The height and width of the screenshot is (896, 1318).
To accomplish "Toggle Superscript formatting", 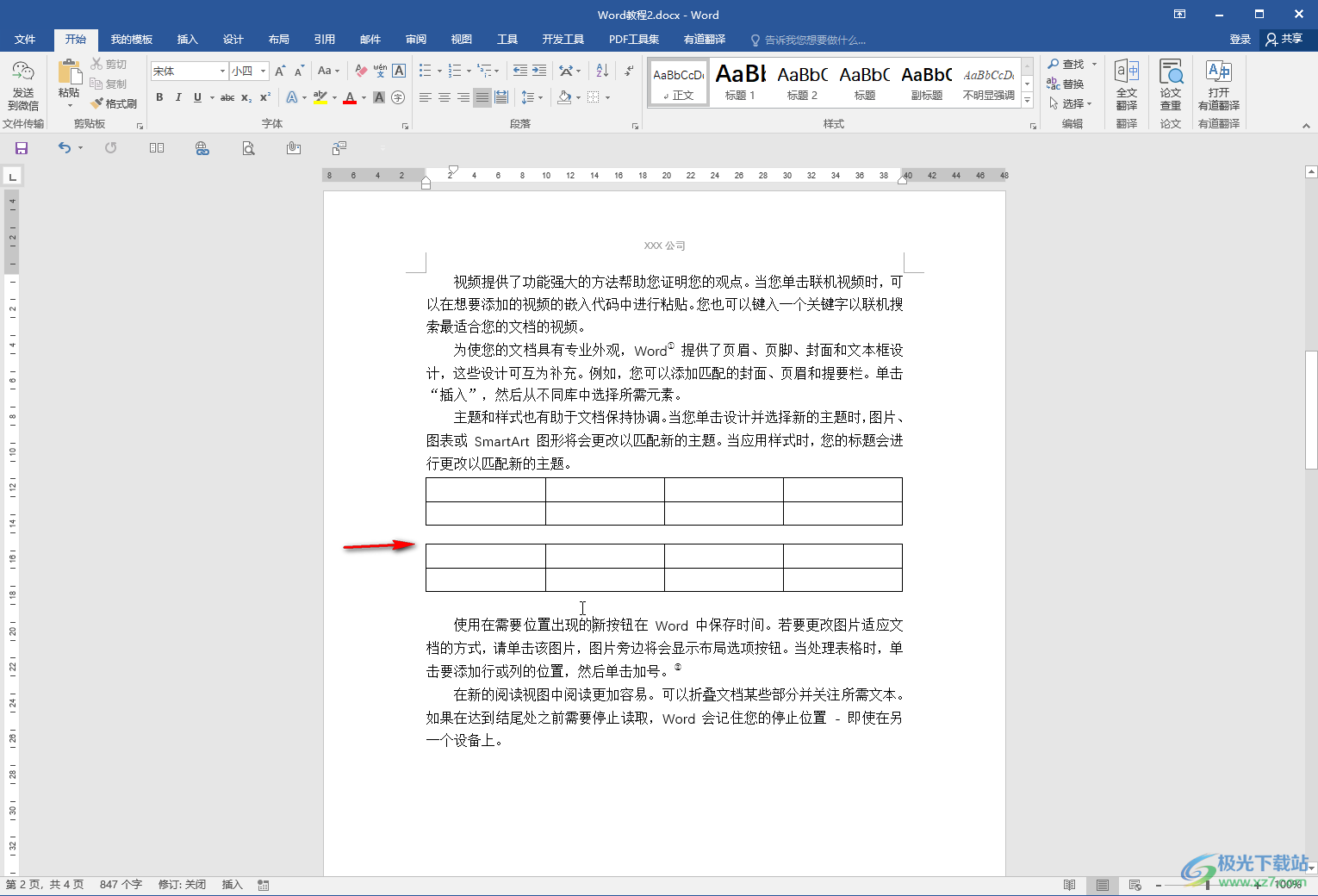I will coord(265,97).
